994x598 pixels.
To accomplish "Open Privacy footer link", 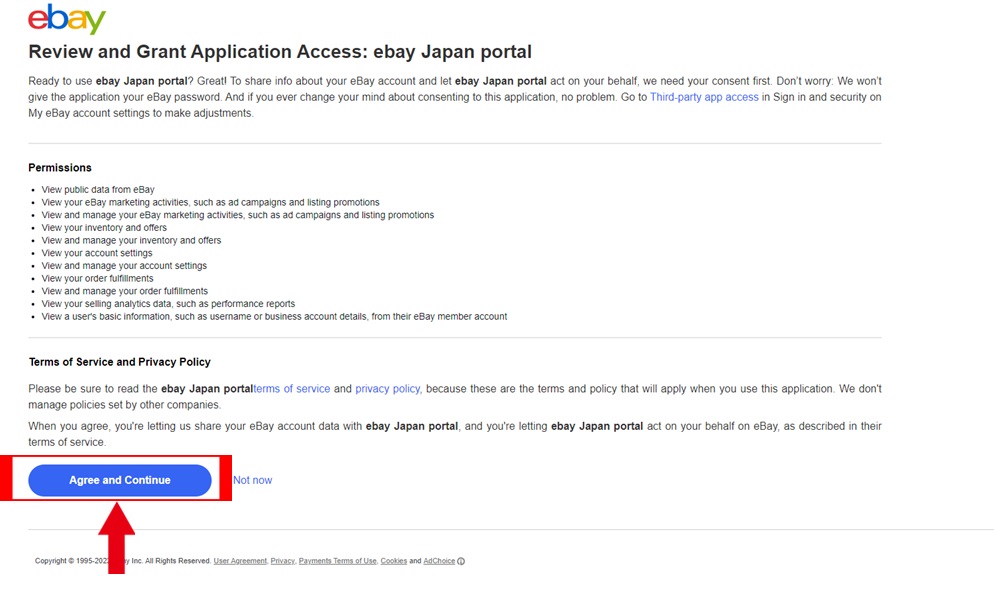I will click(283, 561).
